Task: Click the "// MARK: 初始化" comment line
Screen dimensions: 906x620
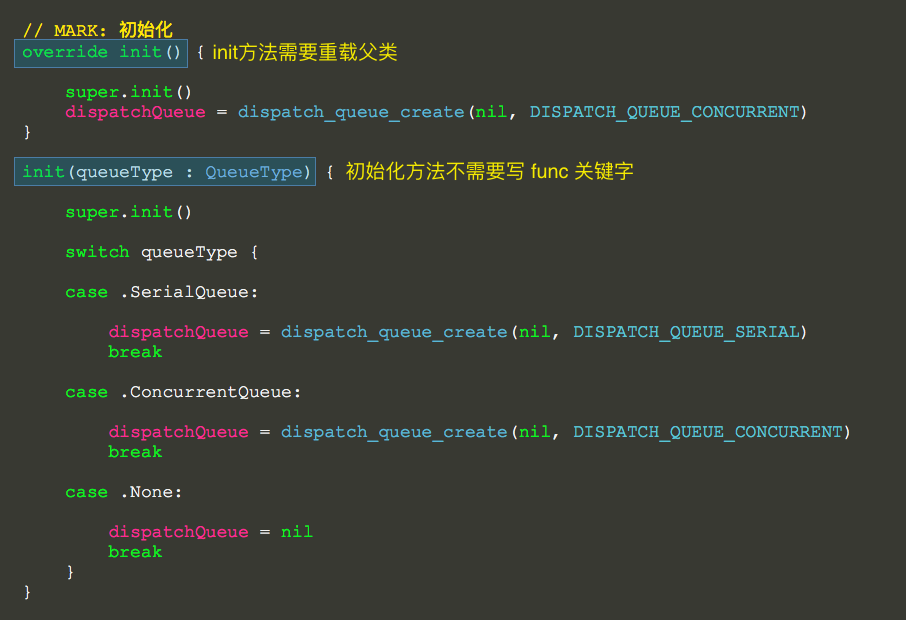Action: pos(97,29)
